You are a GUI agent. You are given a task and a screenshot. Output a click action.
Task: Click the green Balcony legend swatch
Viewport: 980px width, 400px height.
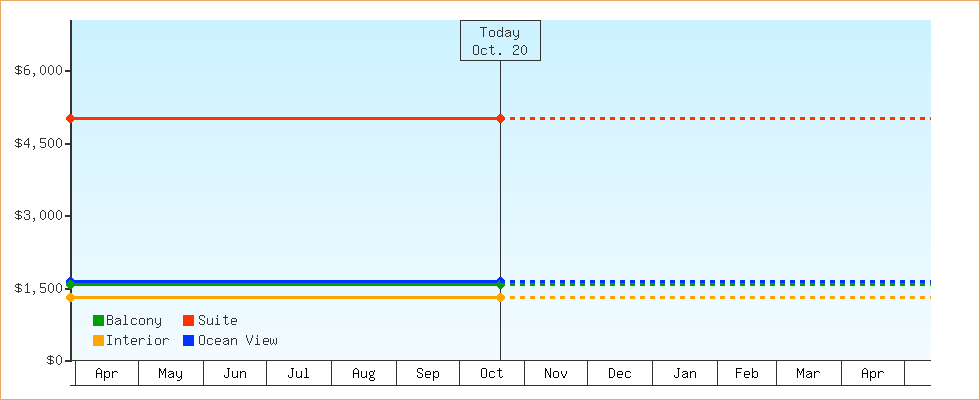coord(98,321)
